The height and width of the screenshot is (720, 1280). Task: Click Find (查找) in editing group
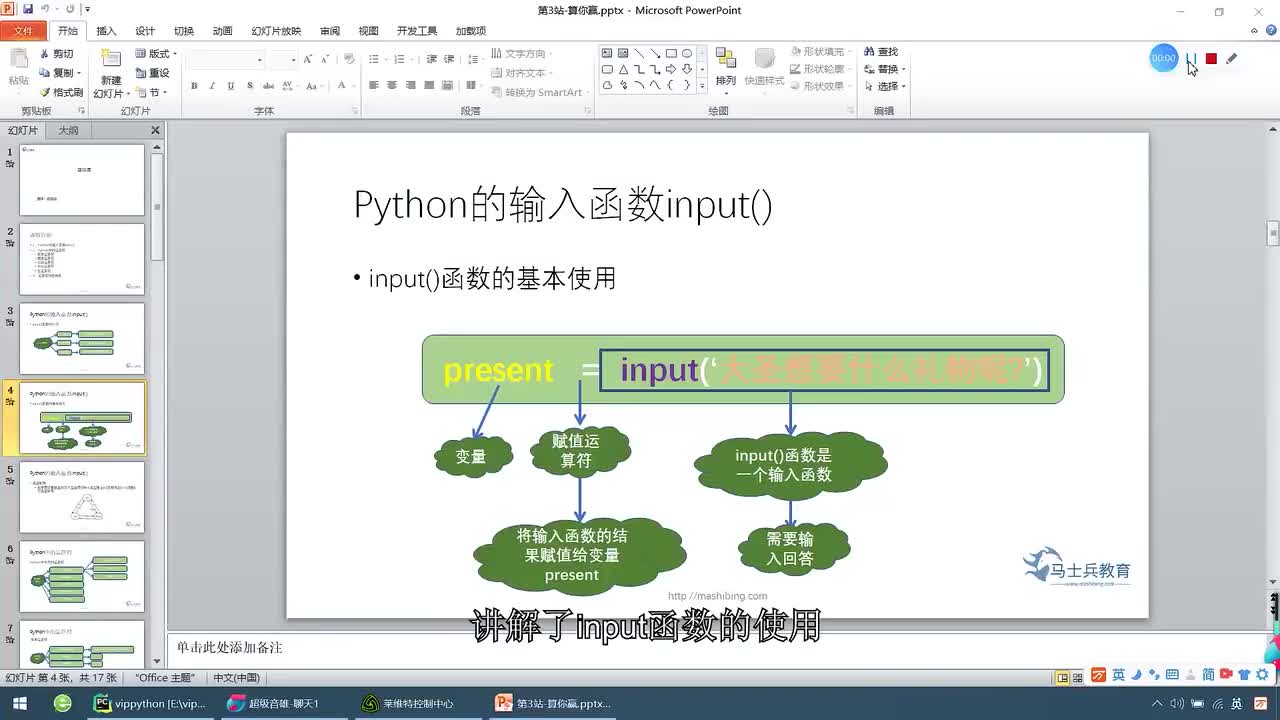[880, 52]
